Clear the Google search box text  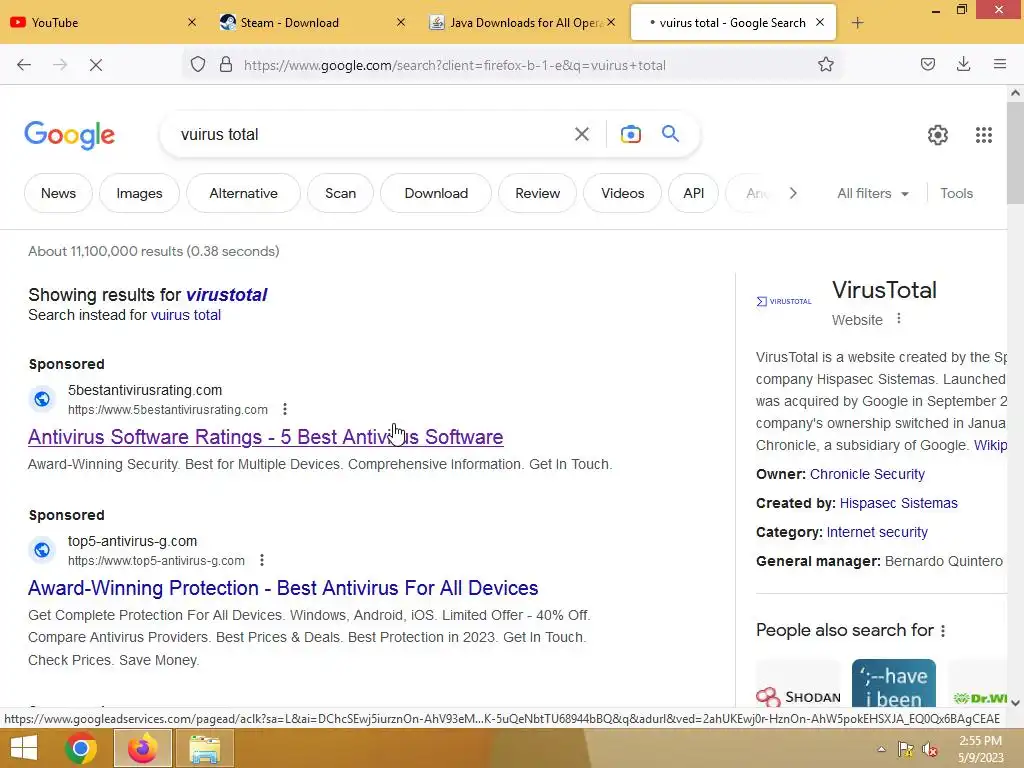(582, 135)
